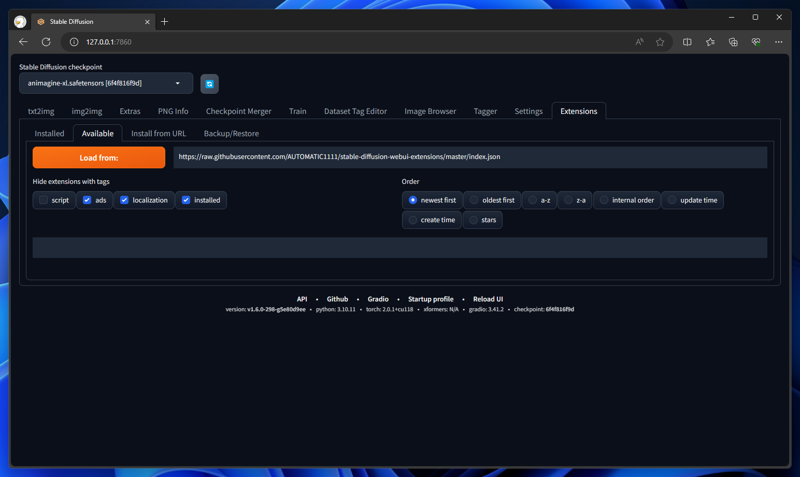
Task: Open the Install from URL sub-tab
Action: 159,134
